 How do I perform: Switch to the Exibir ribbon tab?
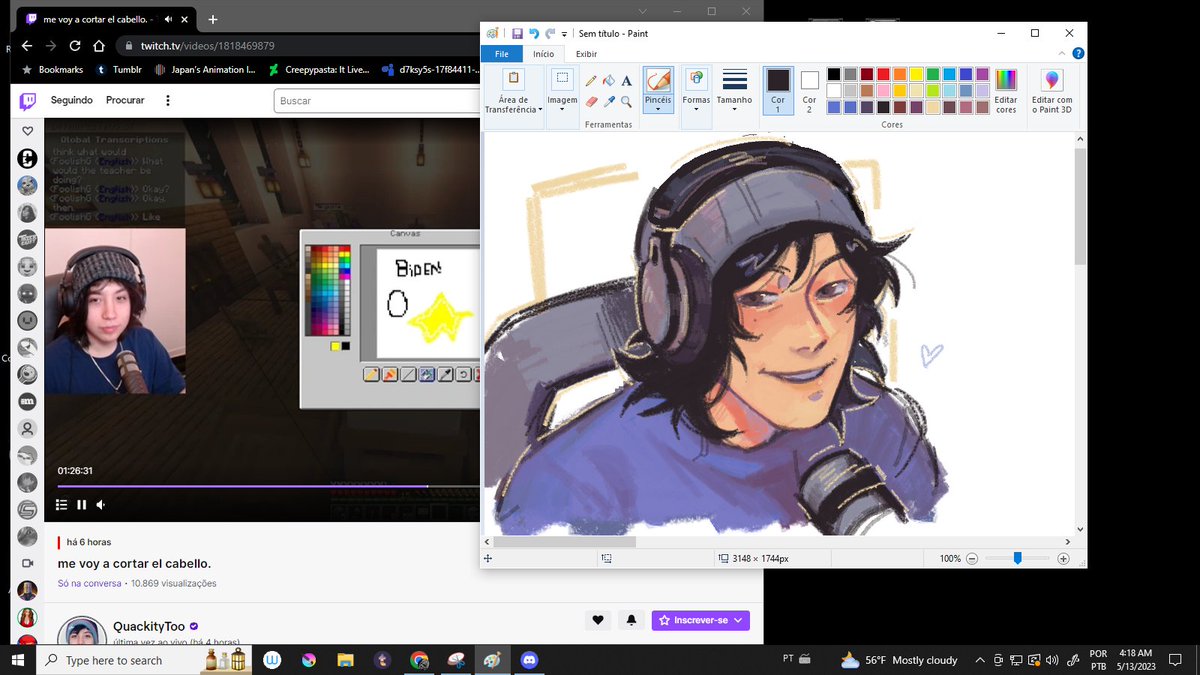click(587, 54)
